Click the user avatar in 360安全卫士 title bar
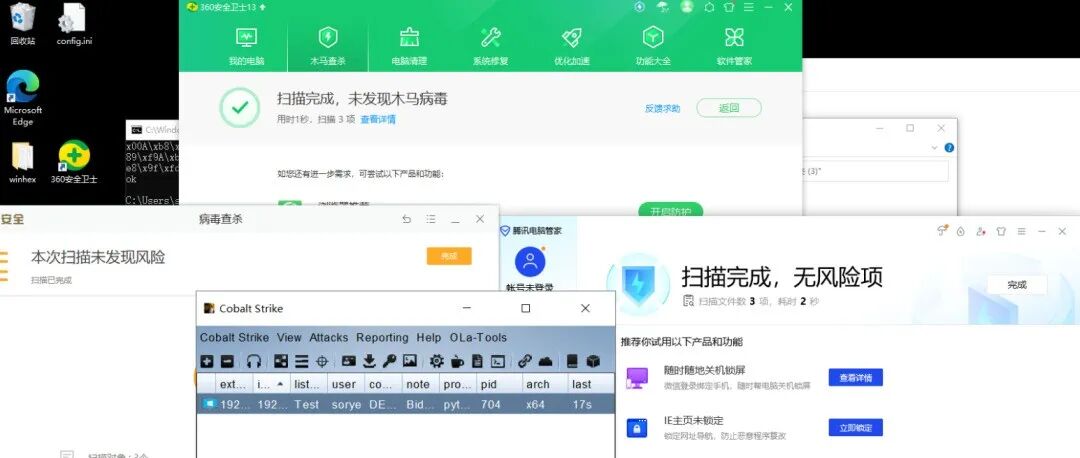The width and height of the screenshot is (1080, 458). point(686,7)
